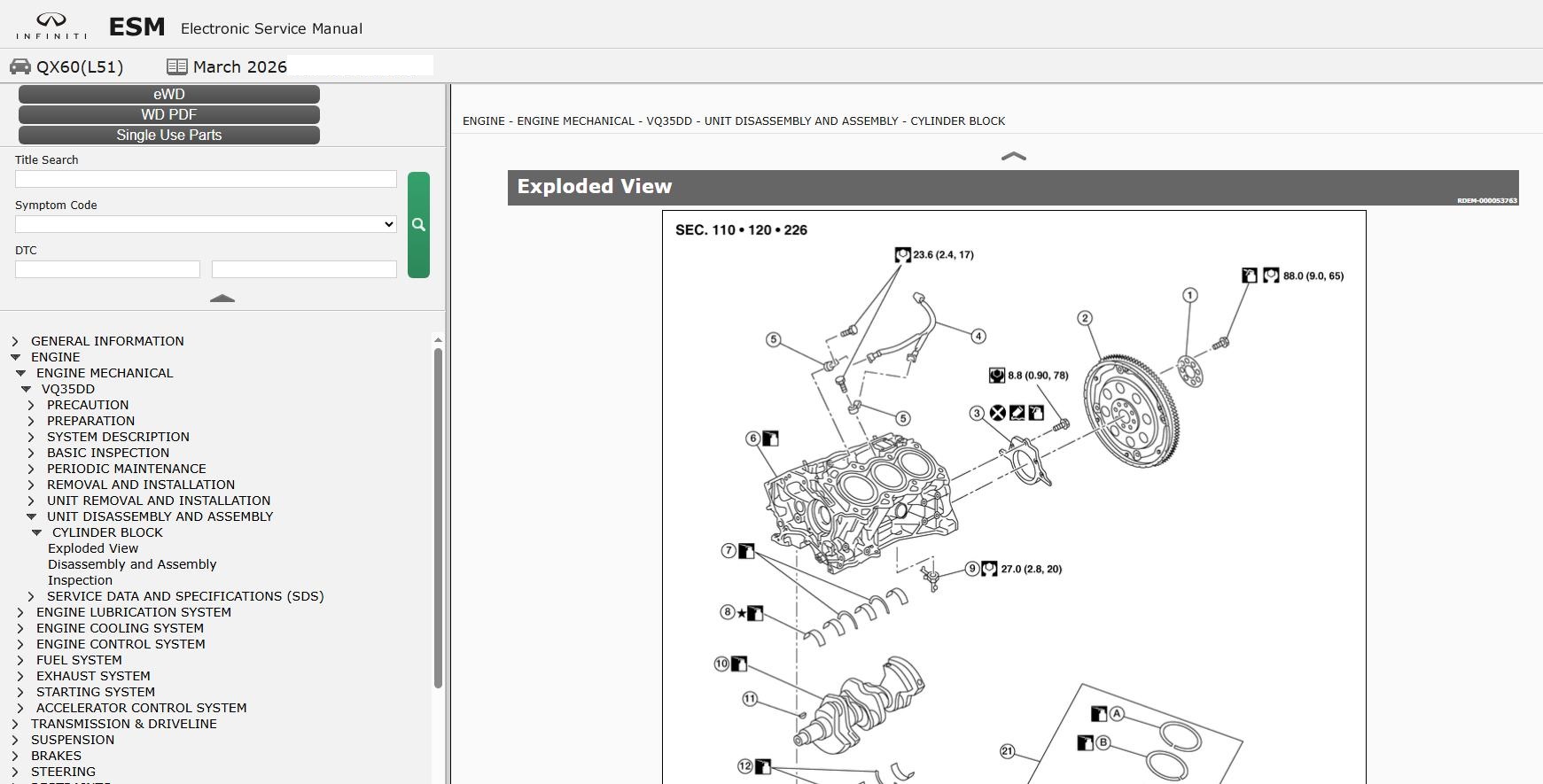Expand SERVICE DATA AND SPECIFICATIONS (SDS)
This screenshot has width=1543, height=784.
[31, 596]
